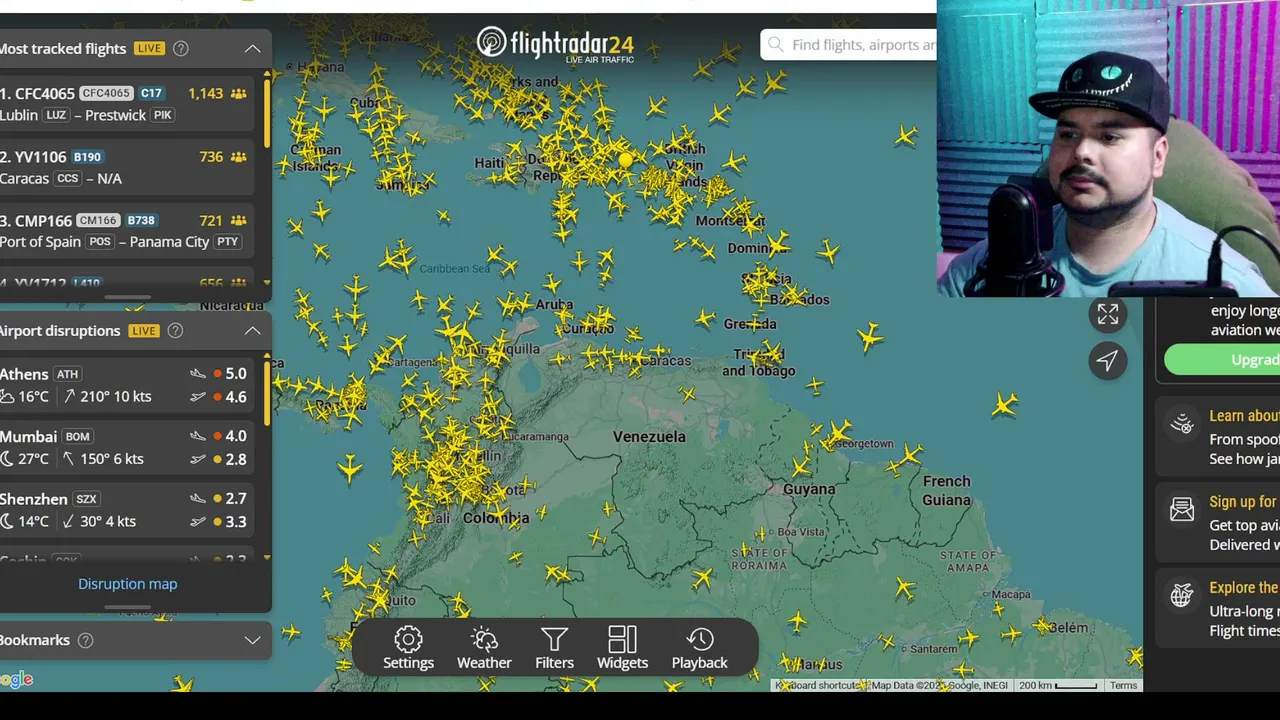Click viewers icon for CFC4065 flight

(239, 93)
